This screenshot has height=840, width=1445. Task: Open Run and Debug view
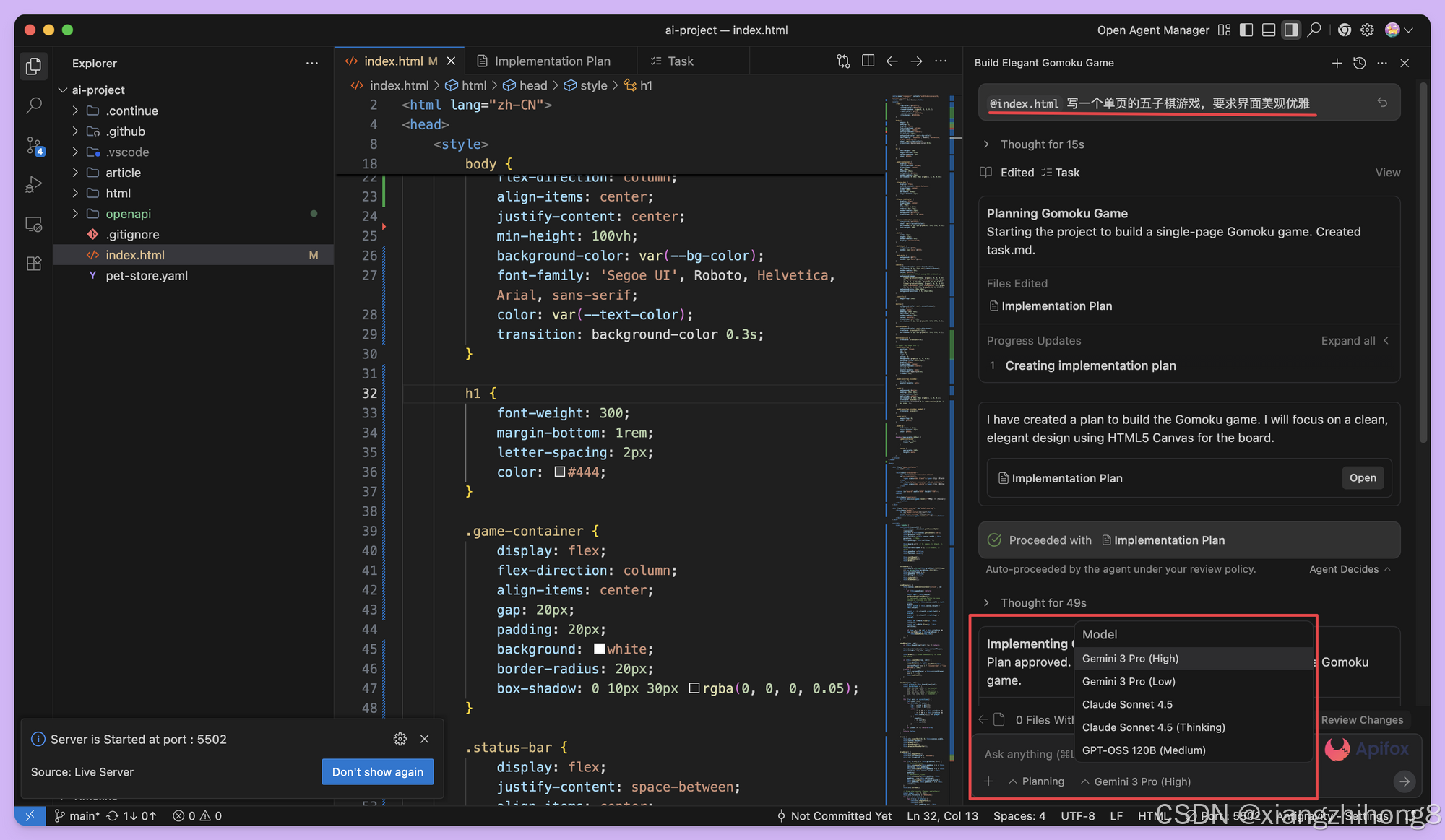(x=33, y=185)
